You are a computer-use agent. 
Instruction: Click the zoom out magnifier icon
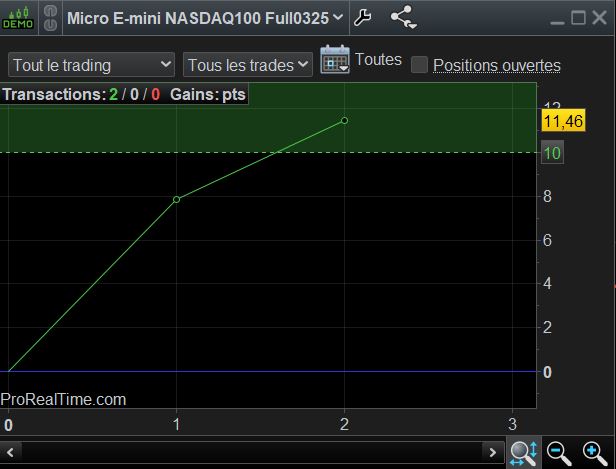click(559, 453)
